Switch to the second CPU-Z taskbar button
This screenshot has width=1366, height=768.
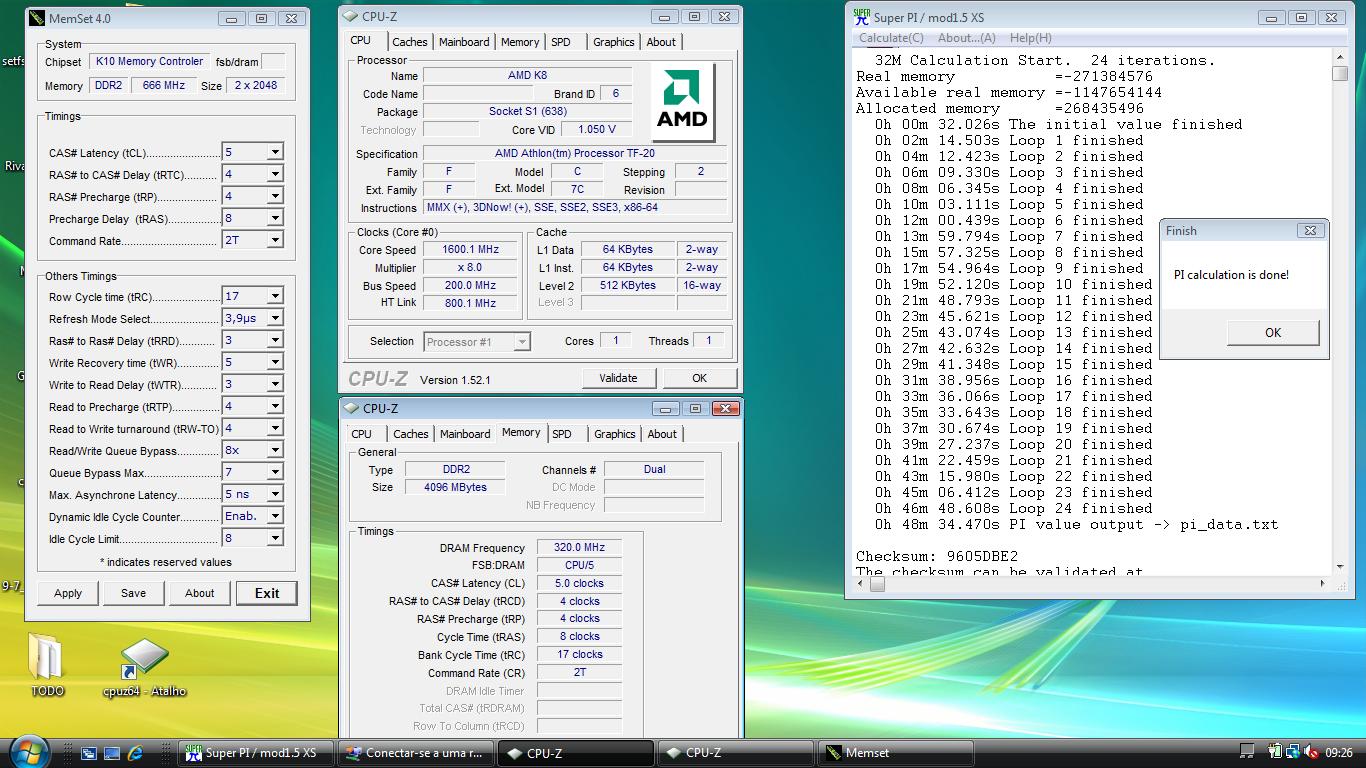point(736,753)
